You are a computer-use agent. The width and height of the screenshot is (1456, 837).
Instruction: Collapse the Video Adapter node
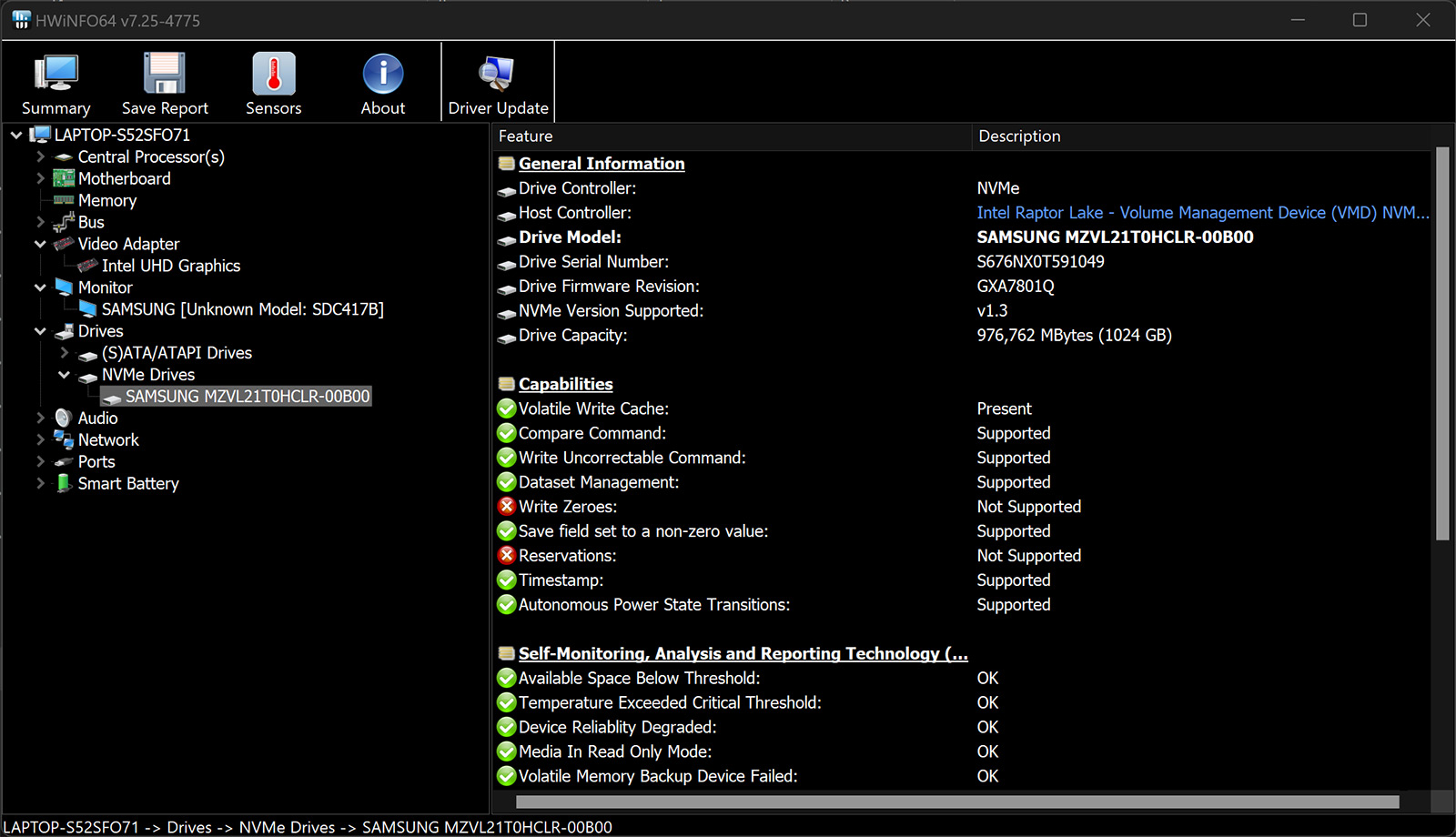click(40, 244)
